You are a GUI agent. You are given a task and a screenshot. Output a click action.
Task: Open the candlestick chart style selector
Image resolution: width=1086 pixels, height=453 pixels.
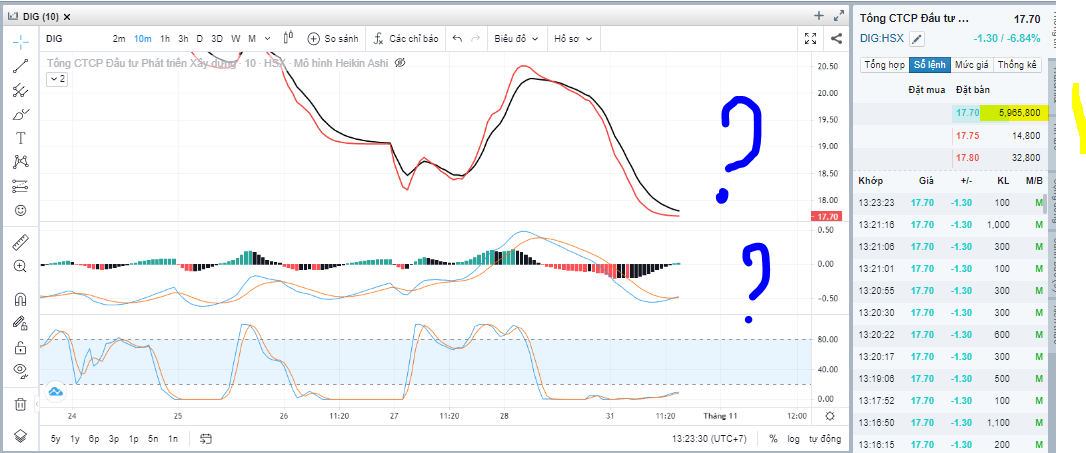point(288,38)
